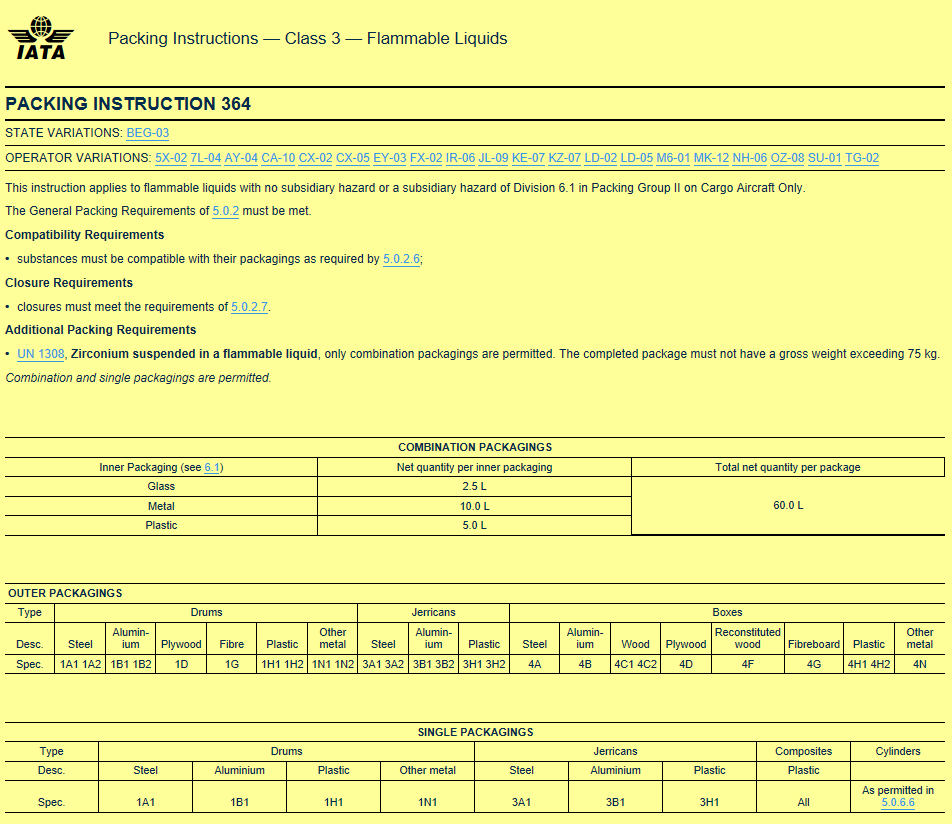
Task: Select the Glass row in Combination Packagings
Action: tap(161, 486)
